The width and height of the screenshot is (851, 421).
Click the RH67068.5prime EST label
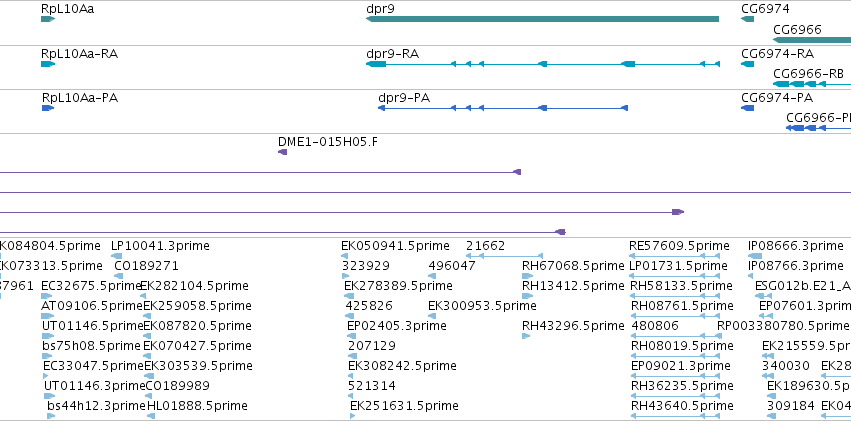pos(573,266)
